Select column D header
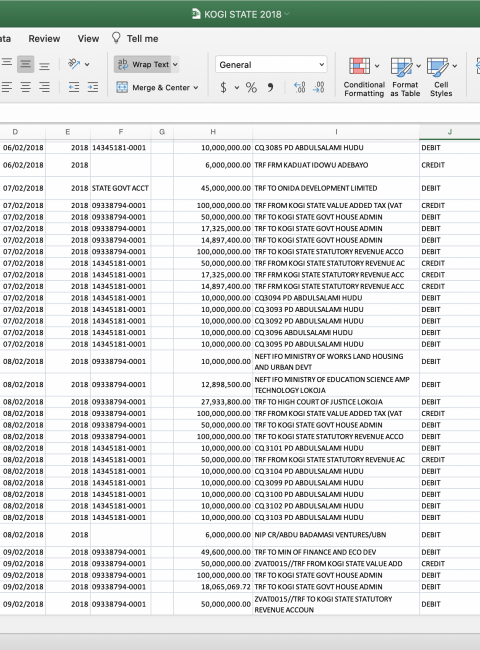 click(15, 132)
